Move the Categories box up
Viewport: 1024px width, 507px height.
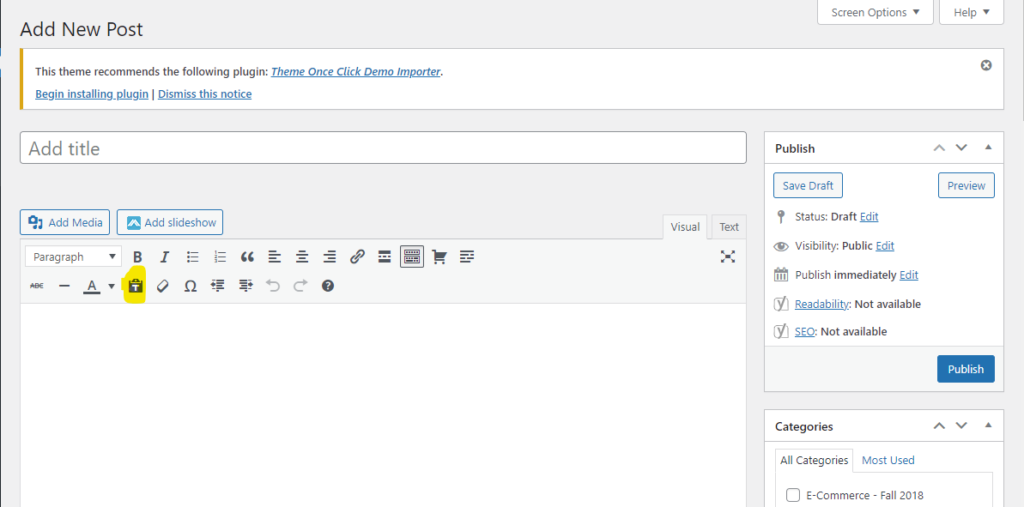click(939, 426)
